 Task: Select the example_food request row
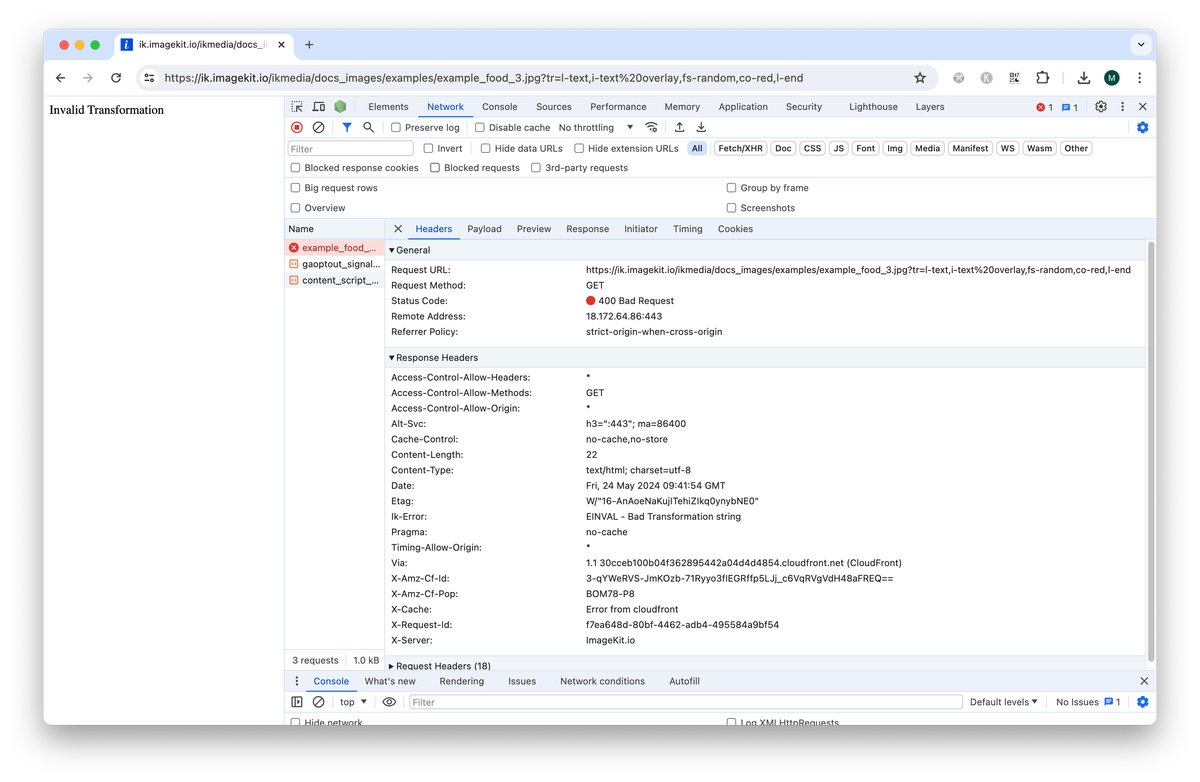click(334, 248)
